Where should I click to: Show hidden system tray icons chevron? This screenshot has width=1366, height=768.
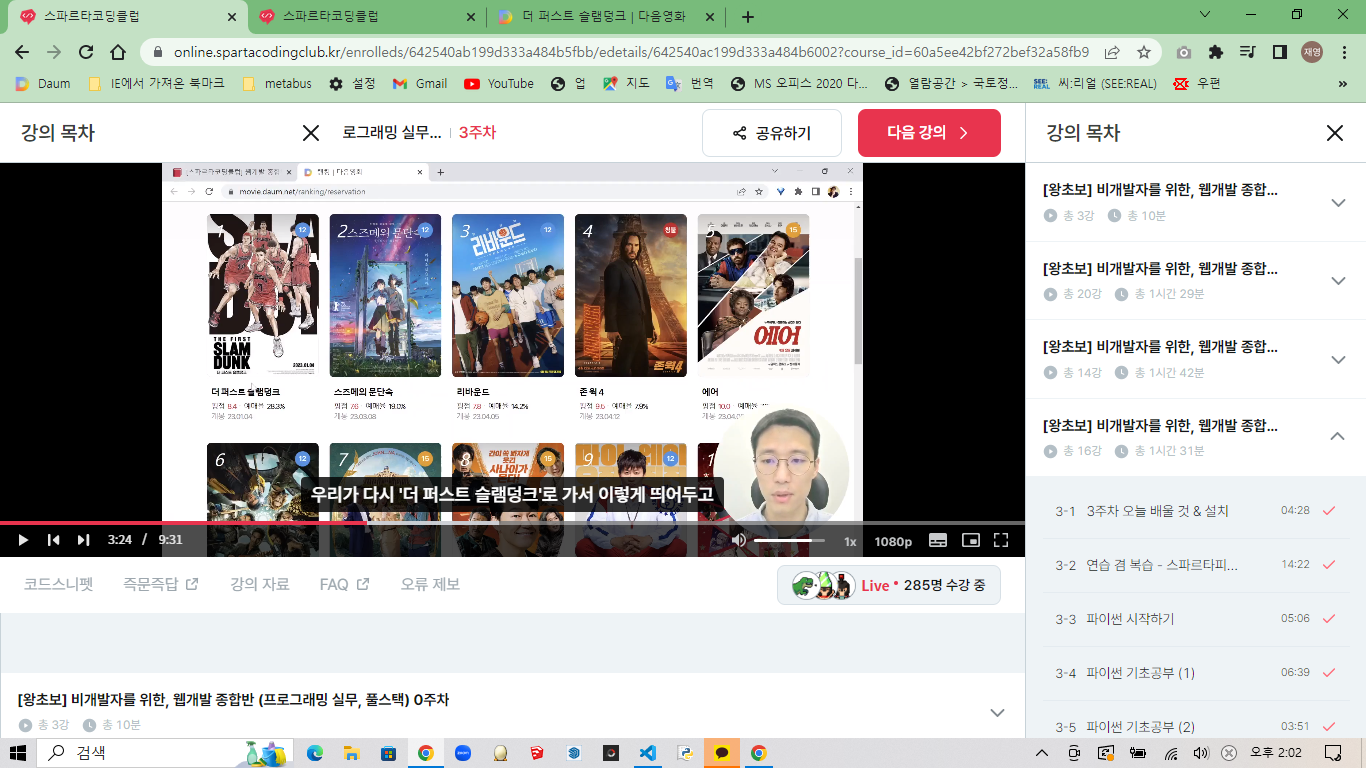[x=1042, y=753]
